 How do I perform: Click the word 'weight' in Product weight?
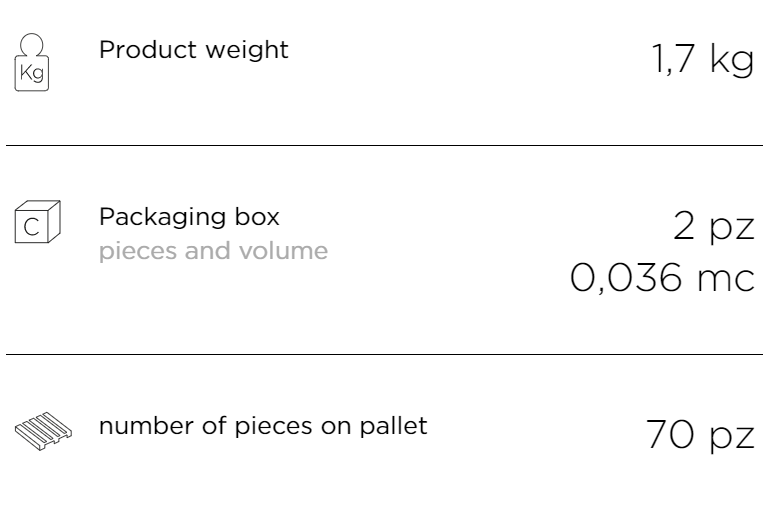(247, 51)
